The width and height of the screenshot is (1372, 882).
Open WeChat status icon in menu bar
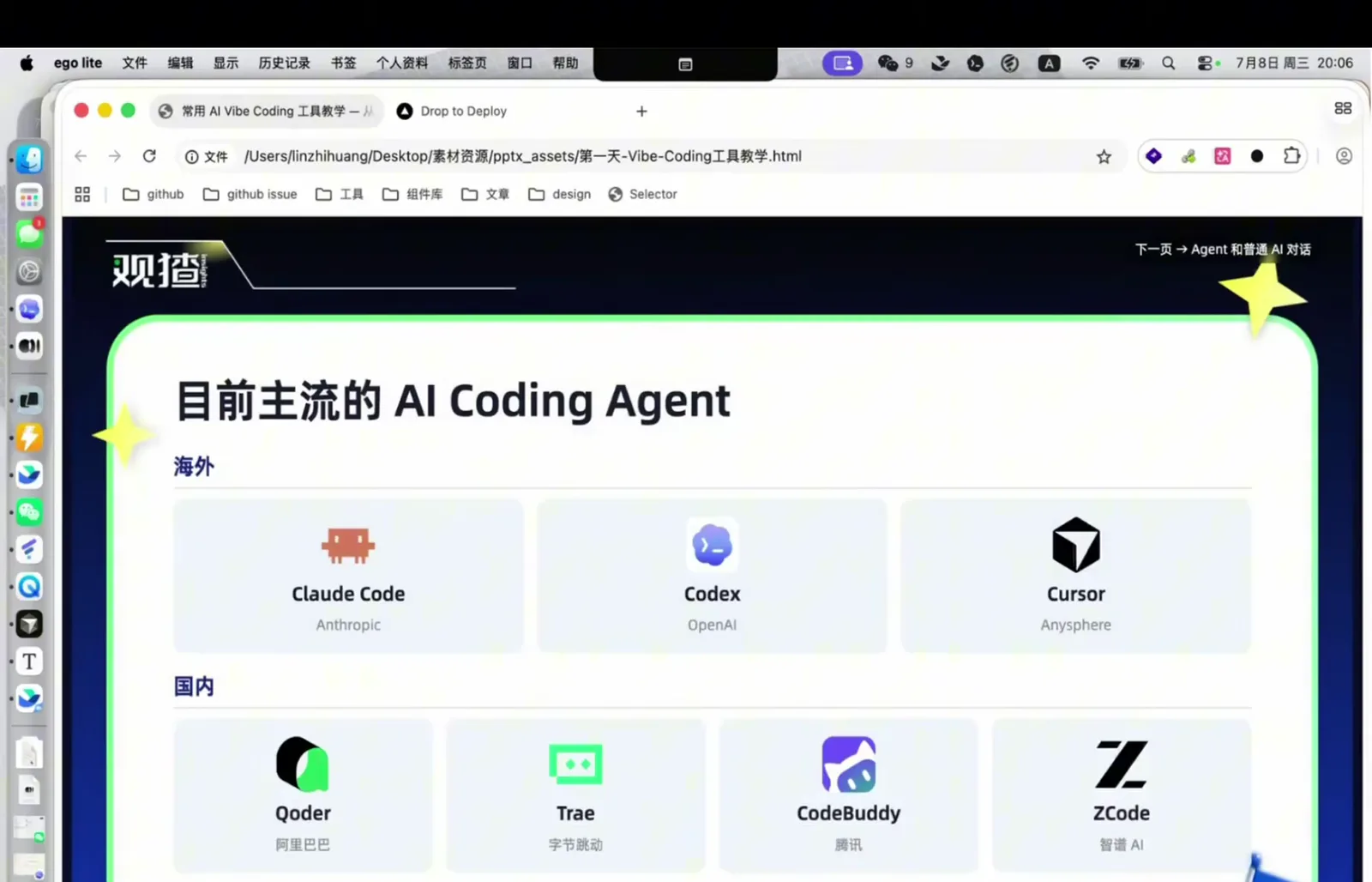[x=888, y=63]
